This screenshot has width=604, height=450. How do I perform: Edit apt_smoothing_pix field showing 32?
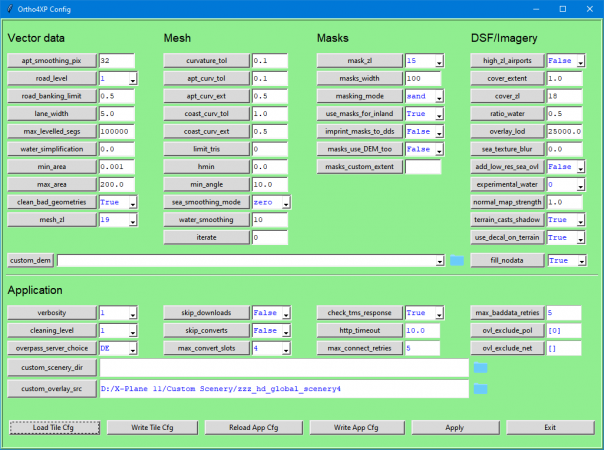(x=117, y=61)
